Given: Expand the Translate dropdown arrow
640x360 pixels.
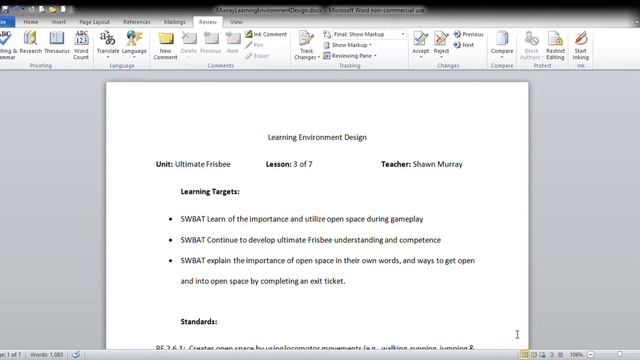Looking at the screenshot, I should click(108, 58).
